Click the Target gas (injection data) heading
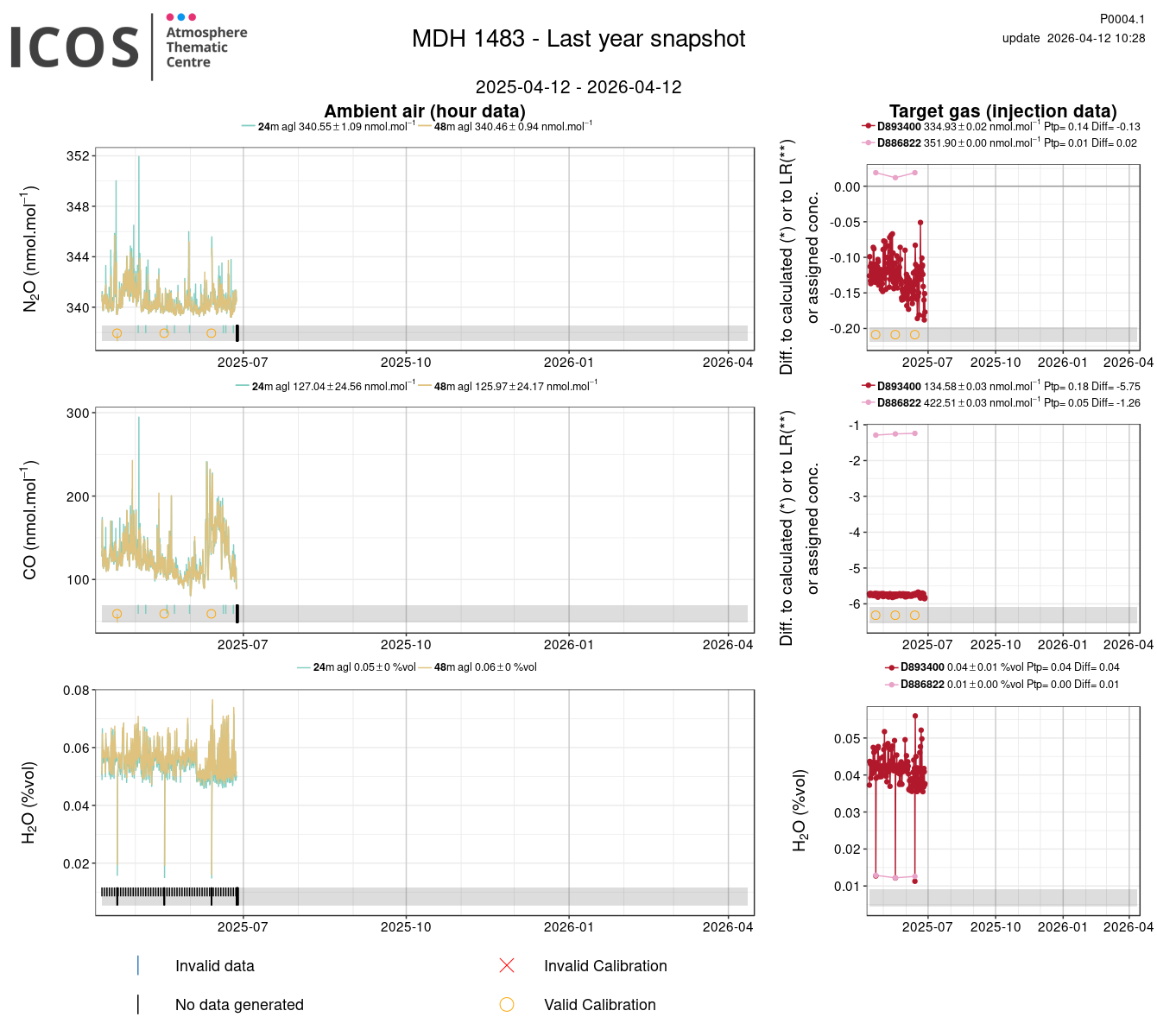 pyautogui.click(x=1002, y=111)
